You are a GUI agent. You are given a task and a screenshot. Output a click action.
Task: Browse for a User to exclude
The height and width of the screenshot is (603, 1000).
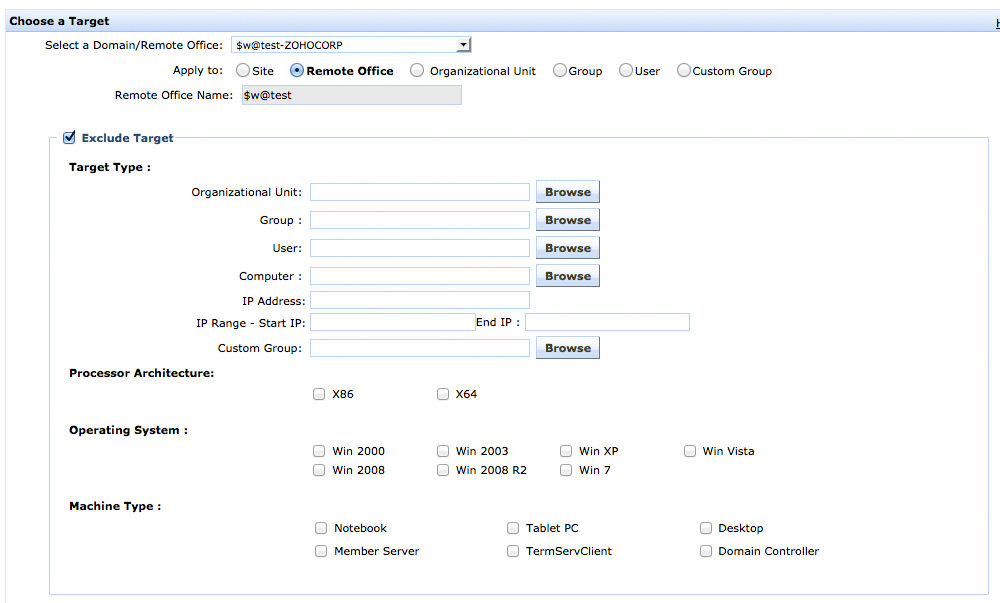pyautogui.click(x=567, y=248)
